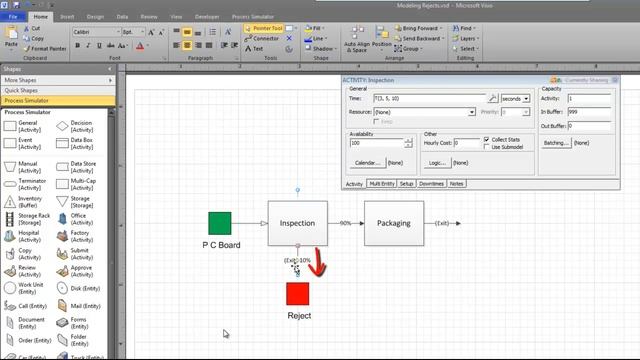Click the Send Backward button
640x360 pixels.
click(419, 38)
